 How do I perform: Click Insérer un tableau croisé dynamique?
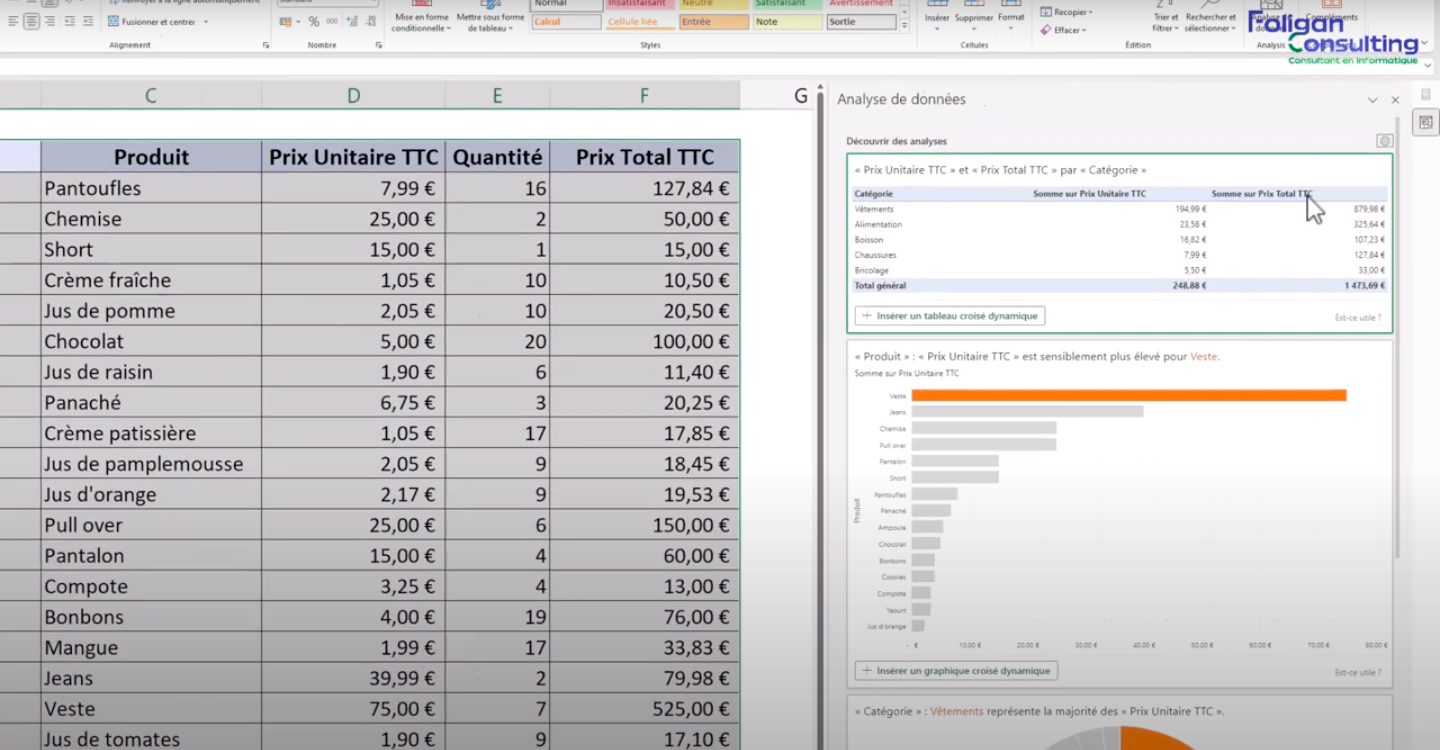click(950, 316)
